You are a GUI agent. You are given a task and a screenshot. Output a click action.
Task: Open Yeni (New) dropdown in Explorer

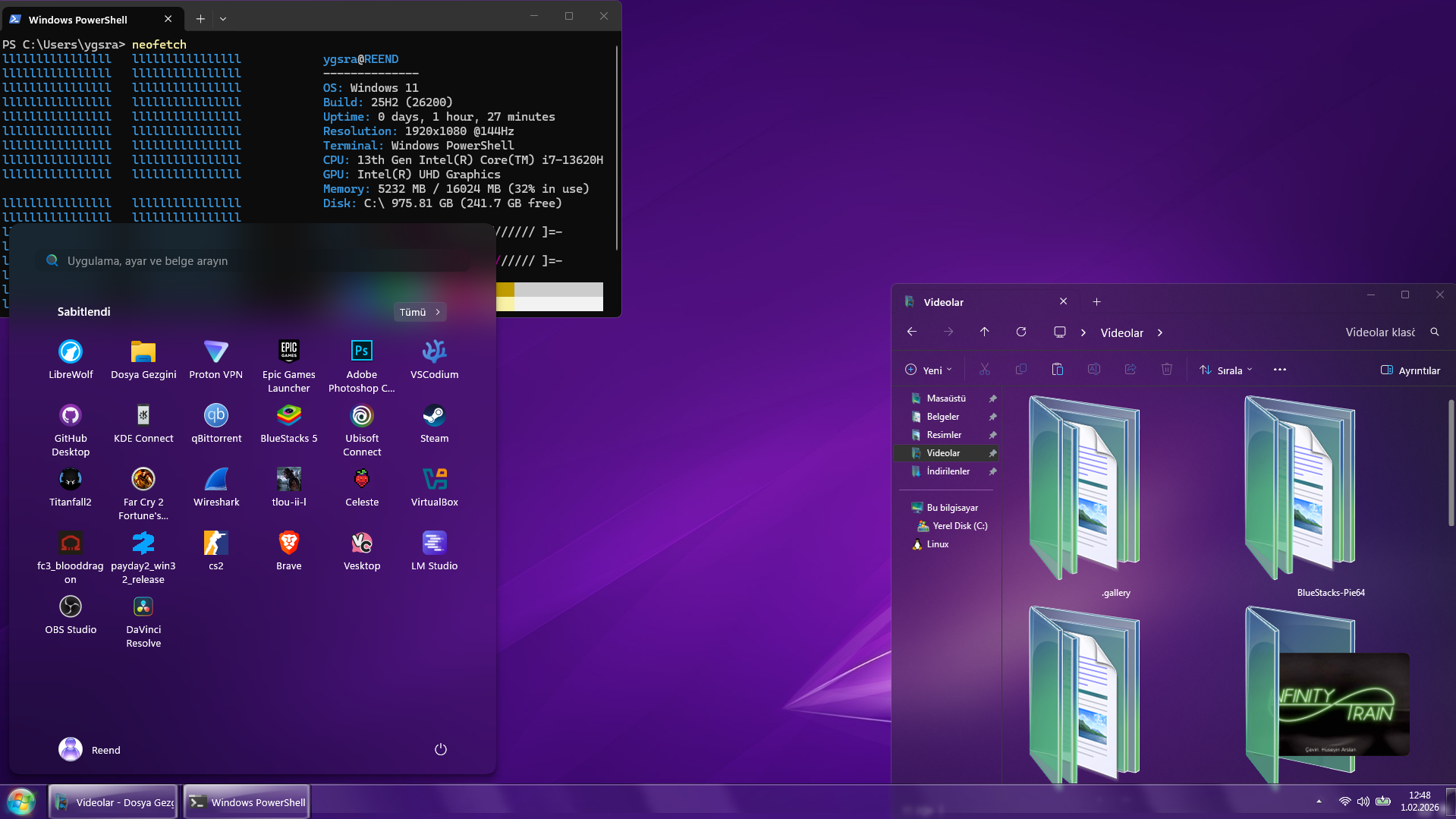[x=929, y=370]
